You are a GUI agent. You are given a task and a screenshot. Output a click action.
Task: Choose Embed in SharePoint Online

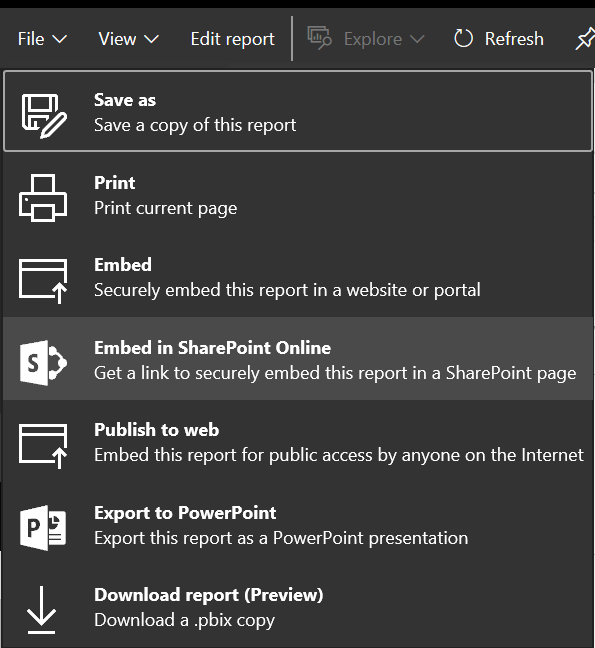point(298,359)
